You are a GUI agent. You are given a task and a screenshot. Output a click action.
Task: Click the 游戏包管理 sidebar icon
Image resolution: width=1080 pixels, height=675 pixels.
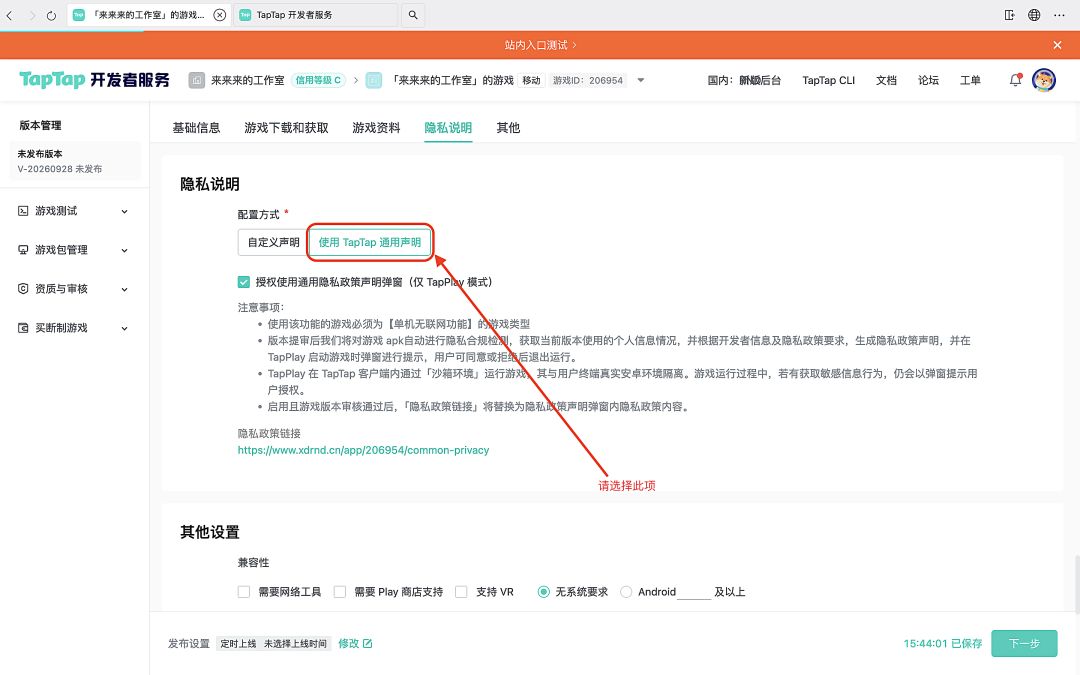(23, 249)
